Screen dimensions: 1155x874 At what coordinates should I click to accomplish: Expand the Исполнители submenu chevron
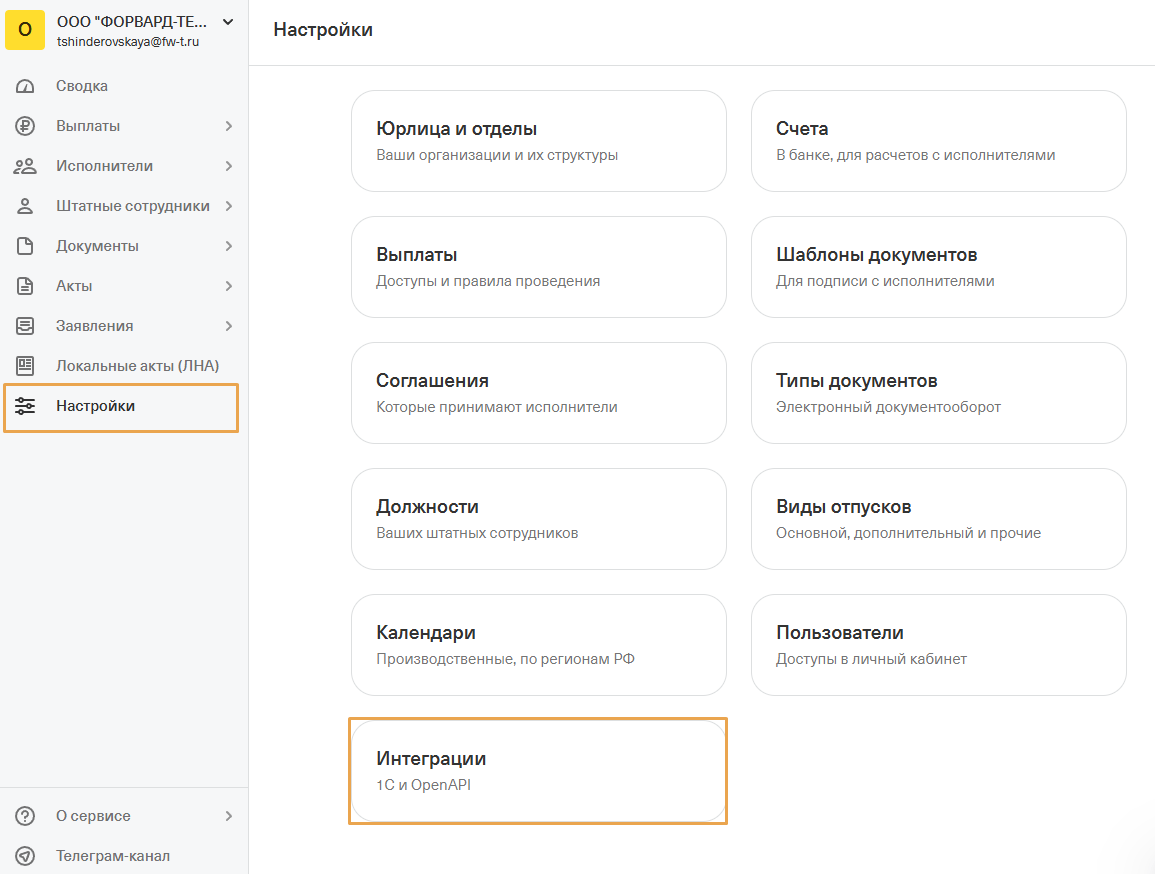coord(229,166)
